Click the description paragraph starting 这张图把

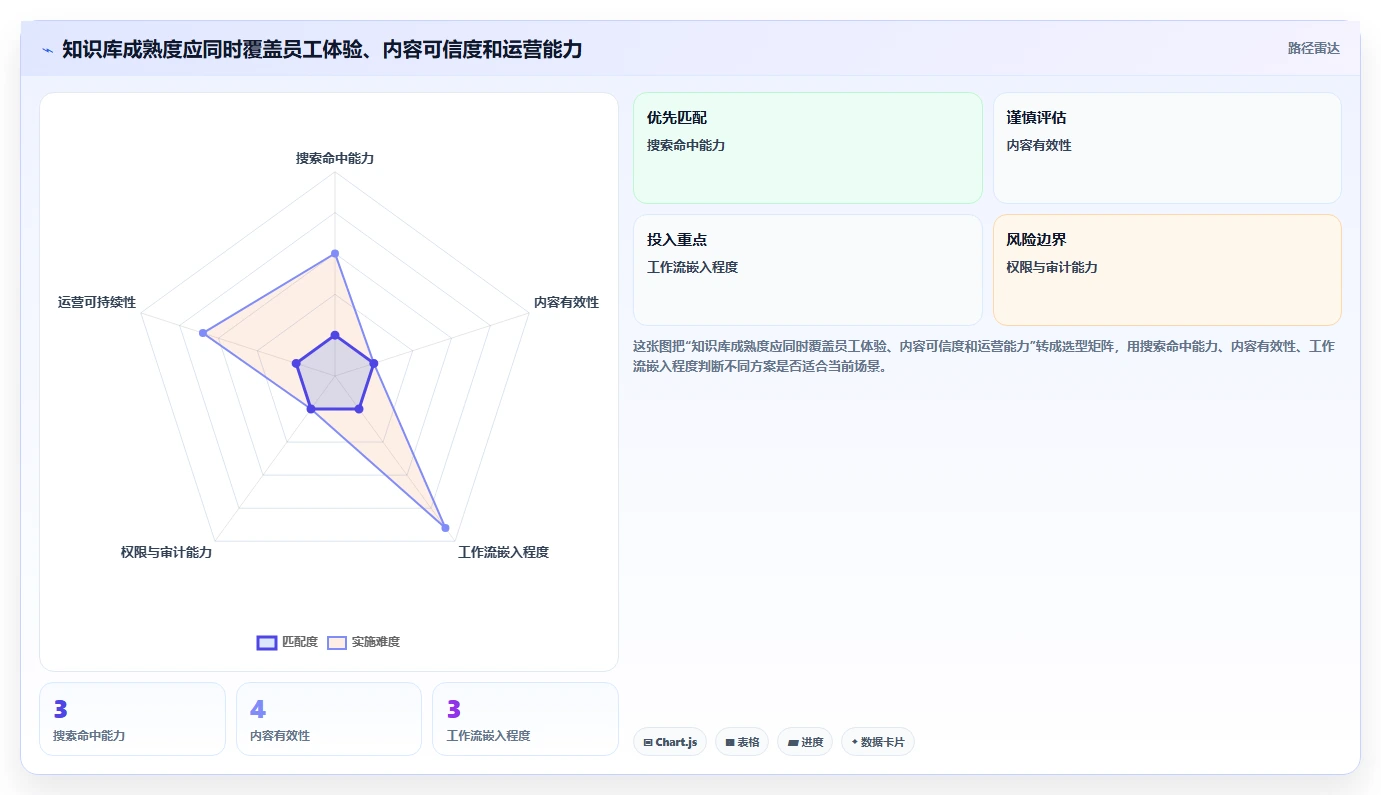(x=983, y=356)
